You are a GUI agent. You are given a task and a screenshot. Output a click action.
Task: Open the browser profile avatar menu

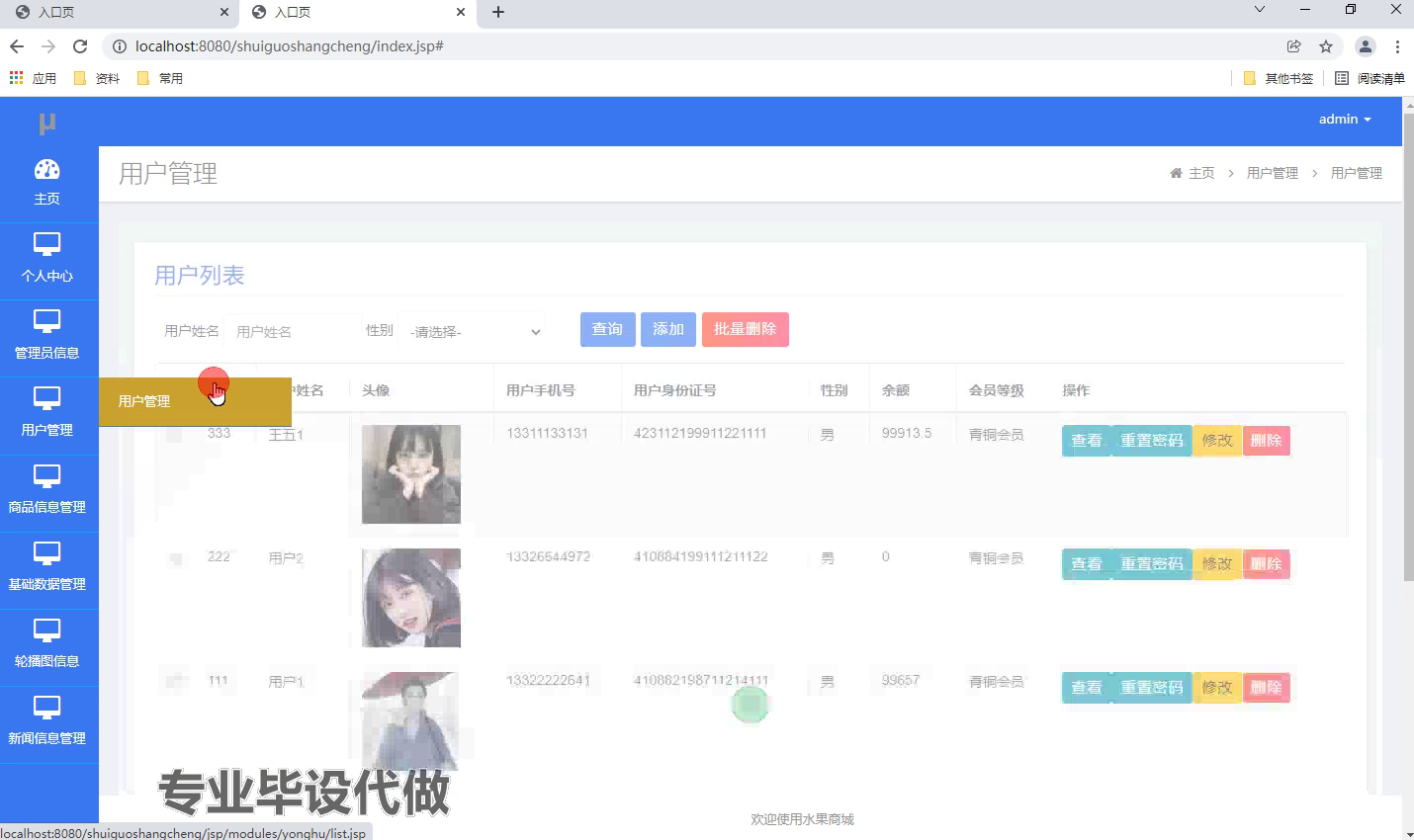1366,46
